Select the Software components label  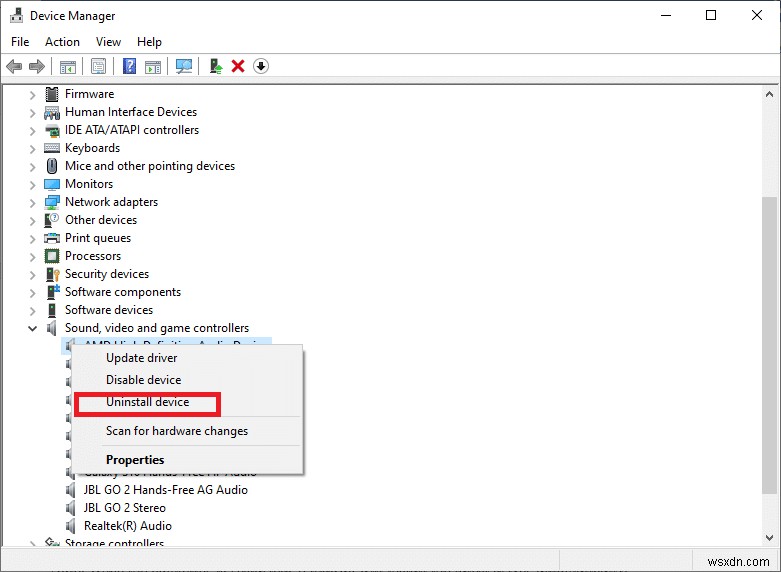pyautogui.click(x=123, y=292)
